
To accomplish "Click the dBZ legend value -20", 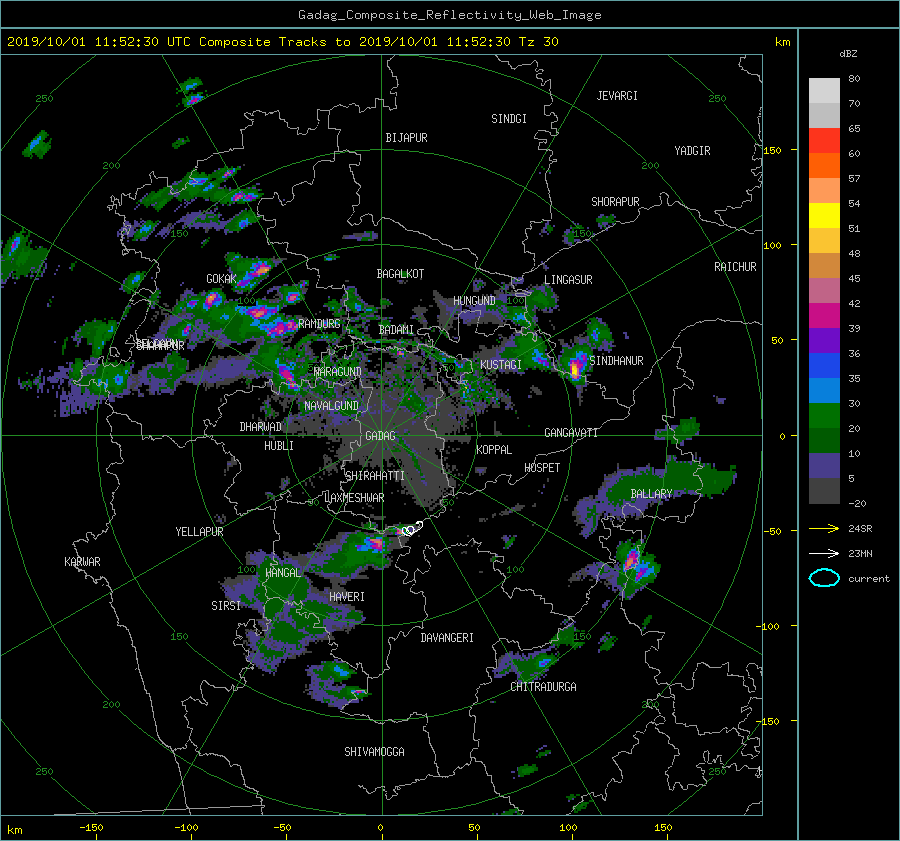I will 857,503.
